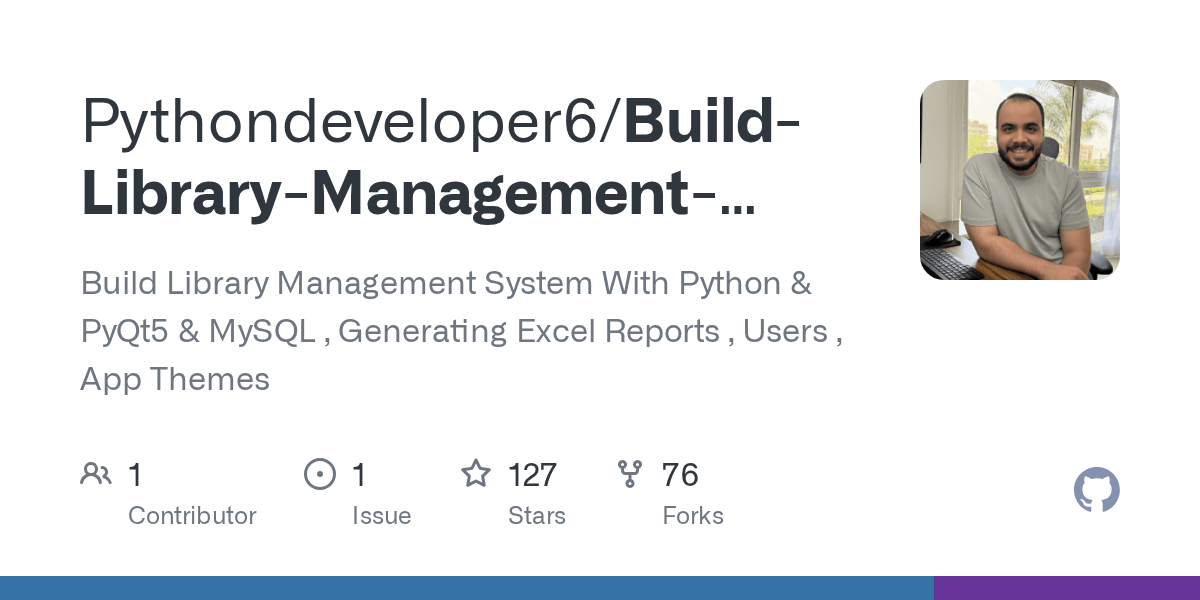Click the star icon next to Stars count
1200x600 pixels.
coord(477,472)
